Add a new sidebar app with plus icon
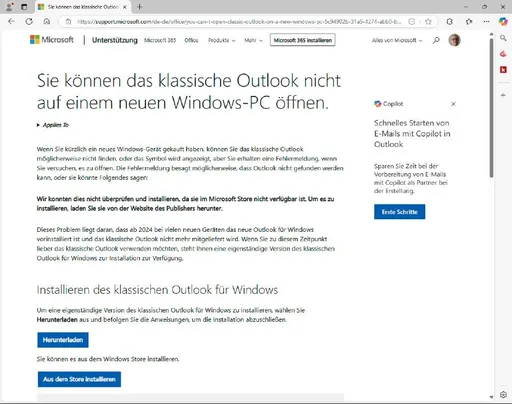 click(503, 95)
